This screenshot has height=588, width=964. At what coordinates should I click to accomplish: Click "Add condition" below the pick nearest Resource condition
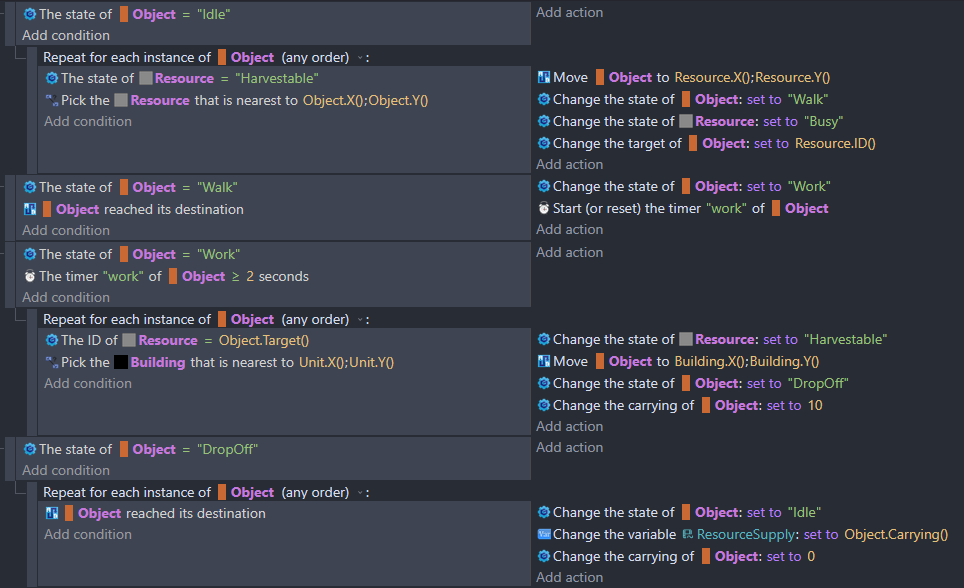pos(88,121)
